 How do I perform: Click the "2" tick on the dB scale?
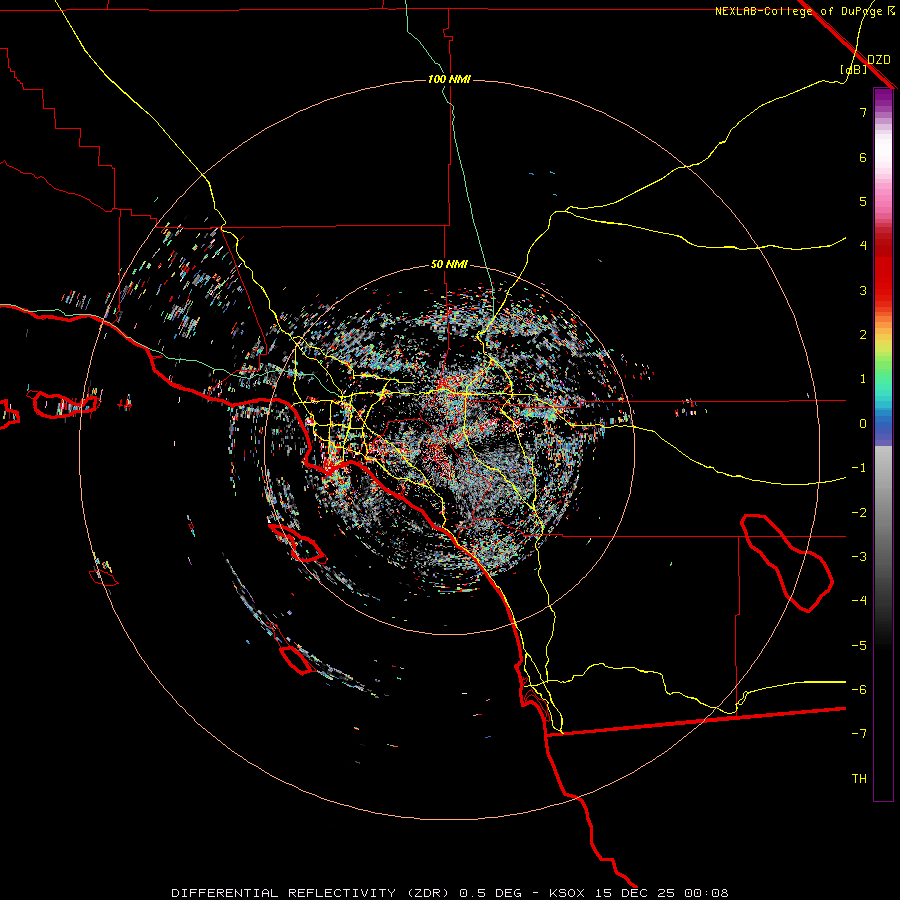point(863,335)
